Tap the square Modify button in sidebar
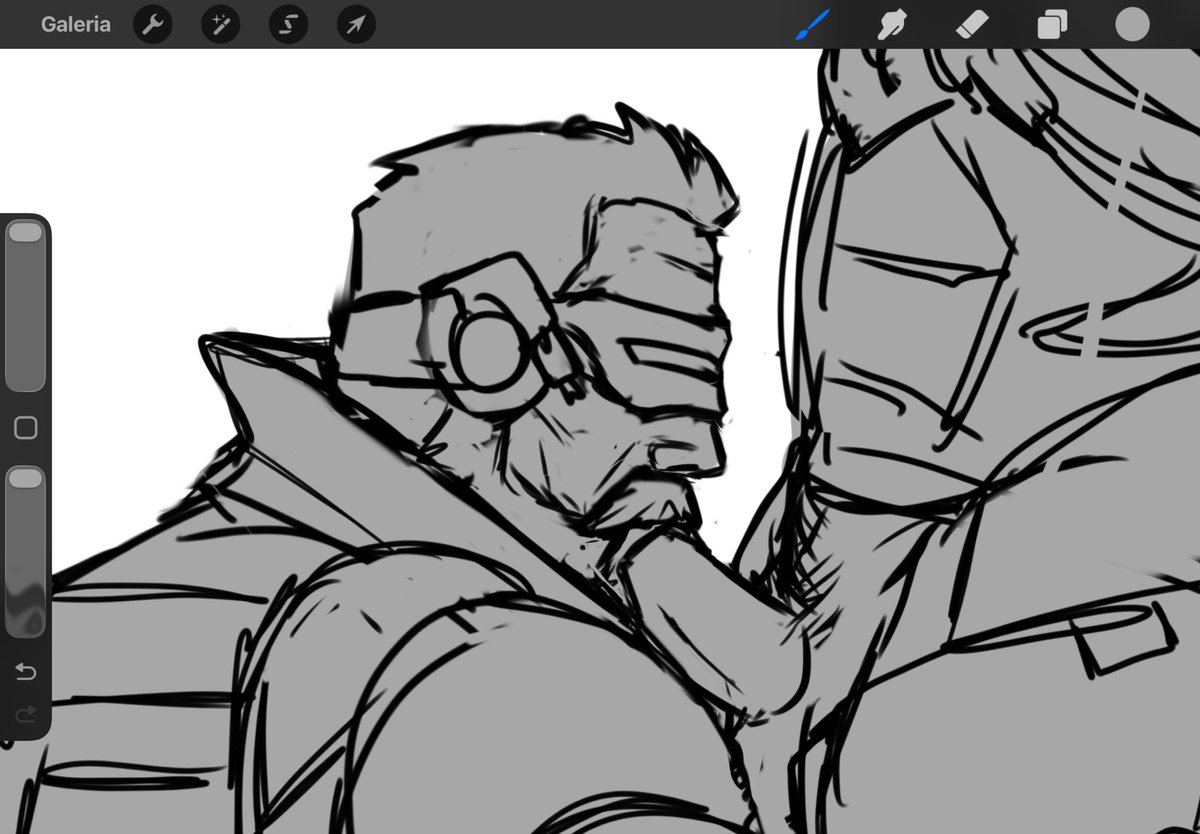Viewport: 1200px width, 834px height. [x=26, y=428]
